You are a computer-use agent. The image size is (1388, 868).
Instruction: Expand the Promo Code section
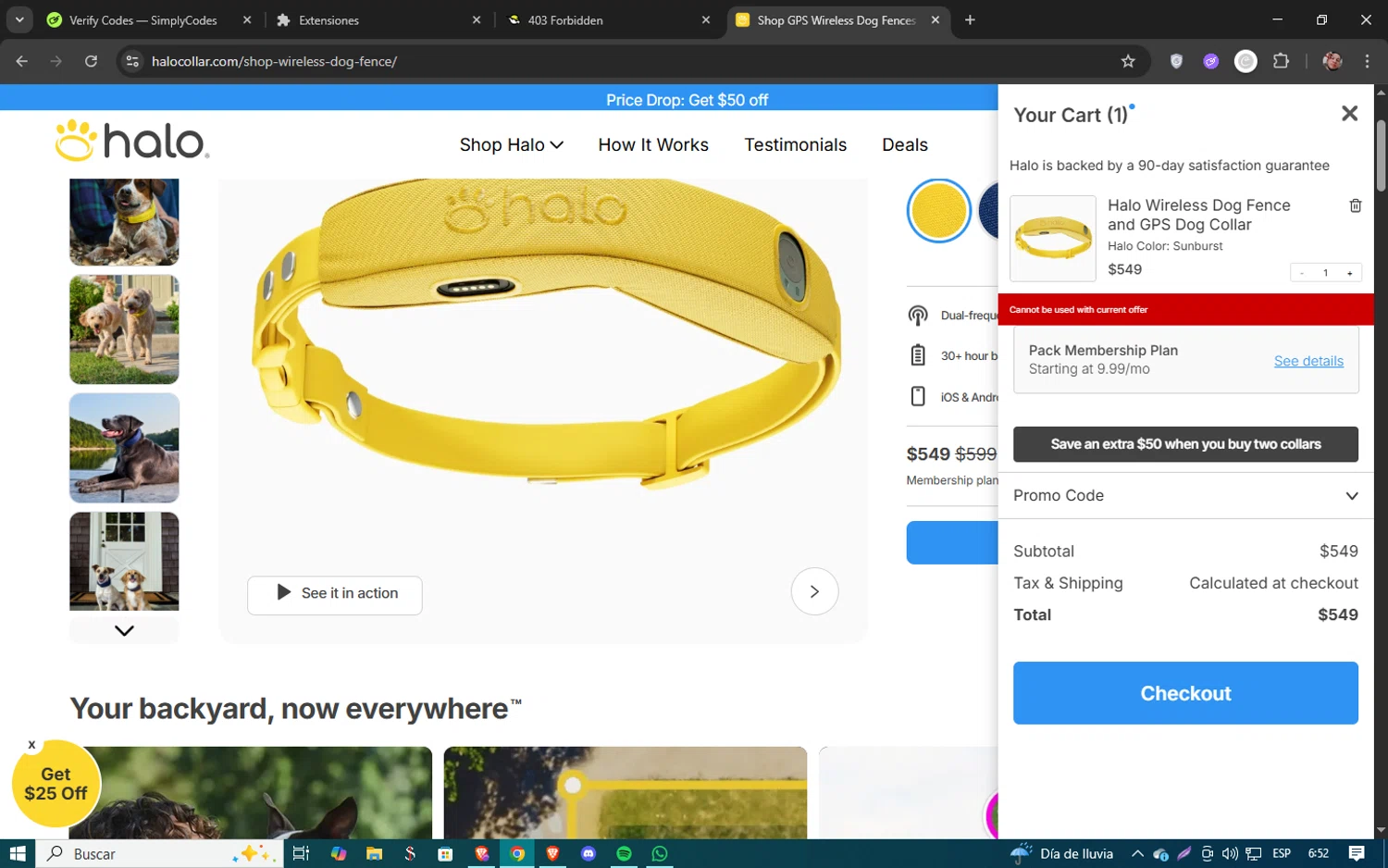pos(1185,496)
